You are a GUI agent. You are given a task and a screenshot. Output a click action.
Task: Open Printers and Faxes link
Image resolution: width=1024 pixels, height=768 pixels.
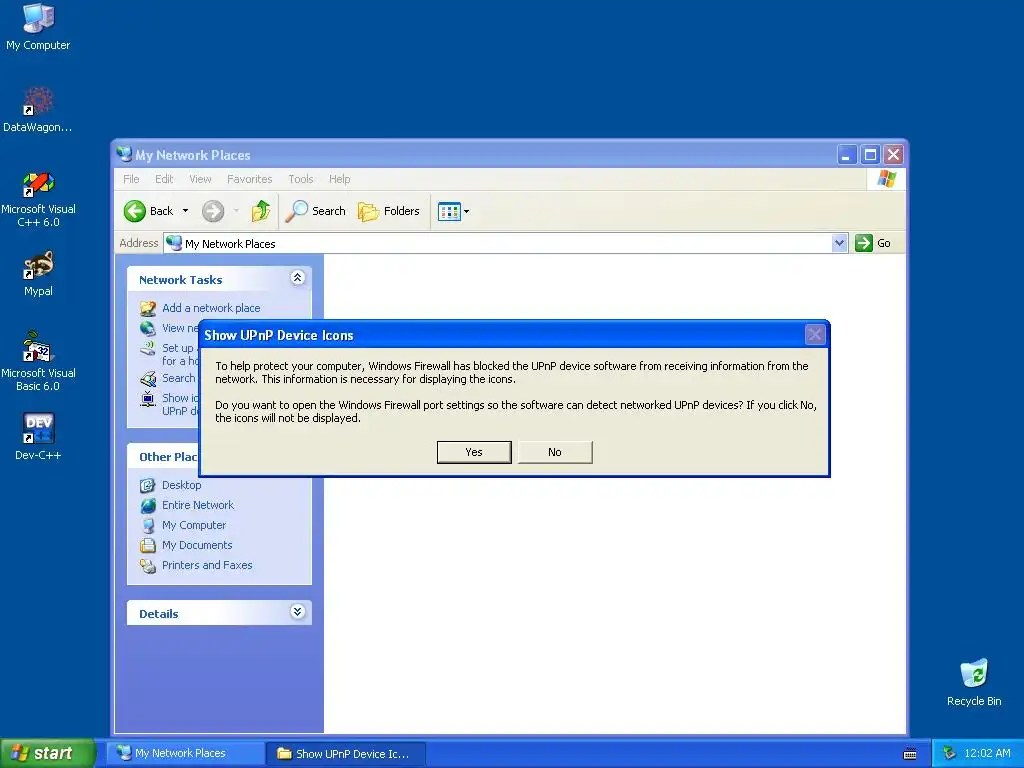click(207, 566)
